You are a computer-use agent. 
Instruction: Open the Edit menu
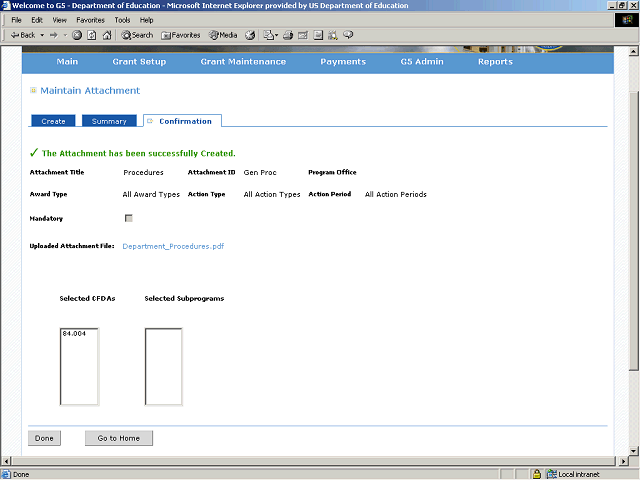(37, 20)
